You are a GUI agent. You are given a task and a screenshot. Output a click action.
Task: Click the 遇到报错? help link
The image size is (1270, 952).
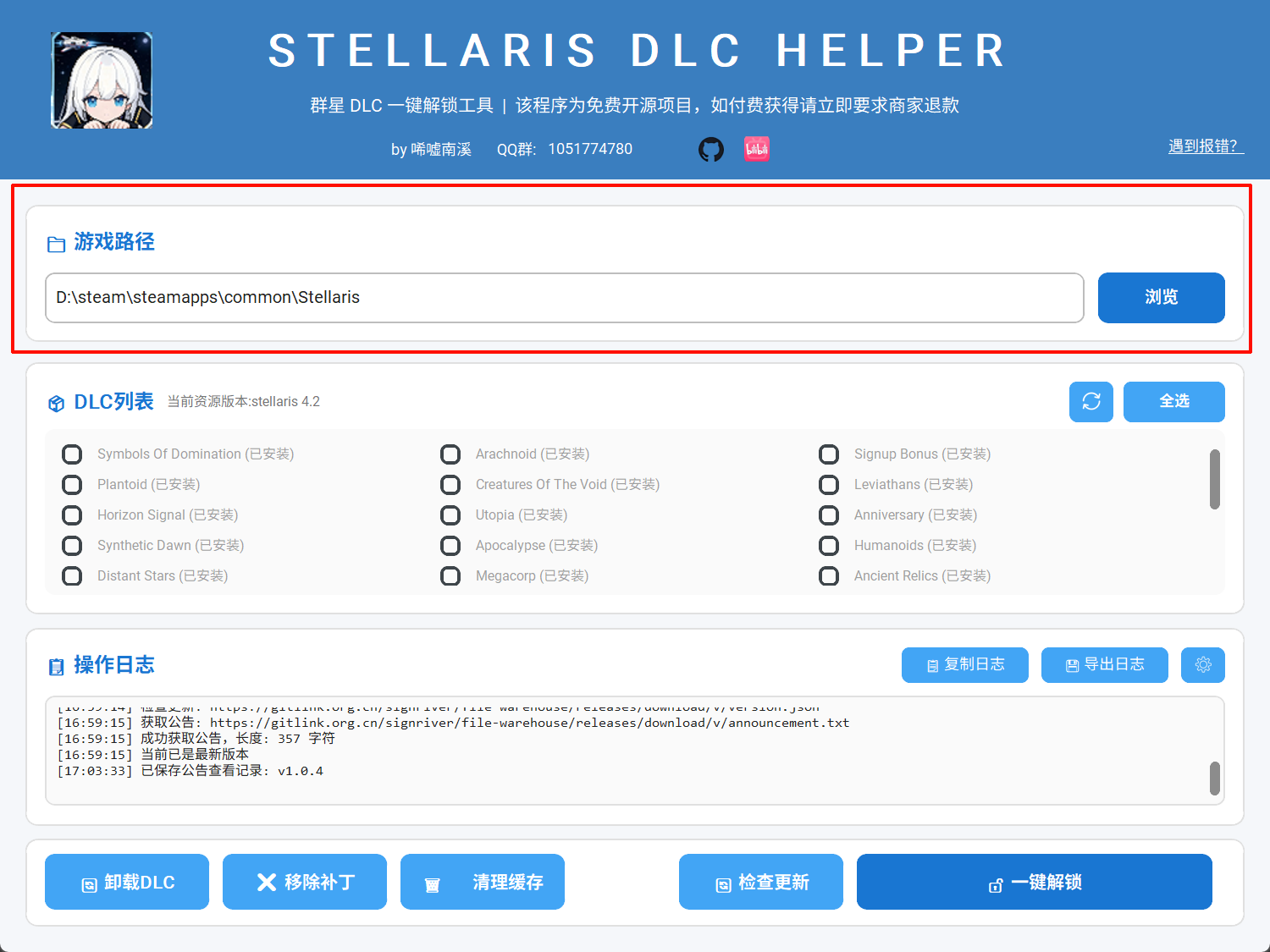click(1206, 146)
